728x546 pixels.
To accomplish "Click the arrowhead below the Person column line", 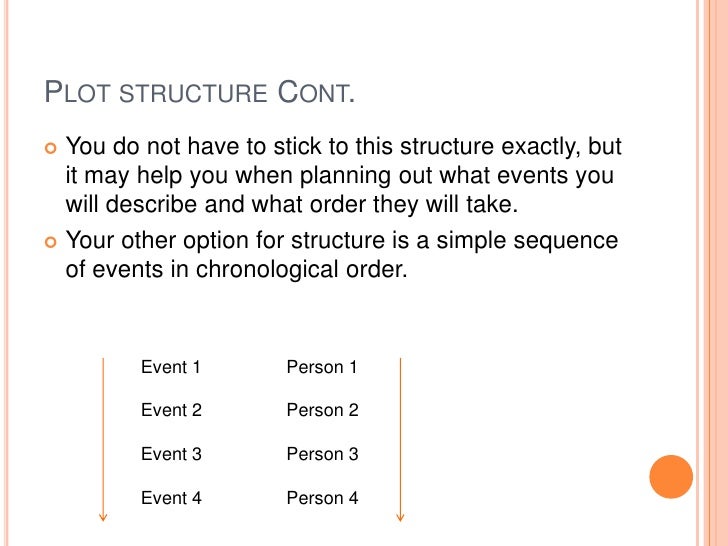I will pos(400,517).
